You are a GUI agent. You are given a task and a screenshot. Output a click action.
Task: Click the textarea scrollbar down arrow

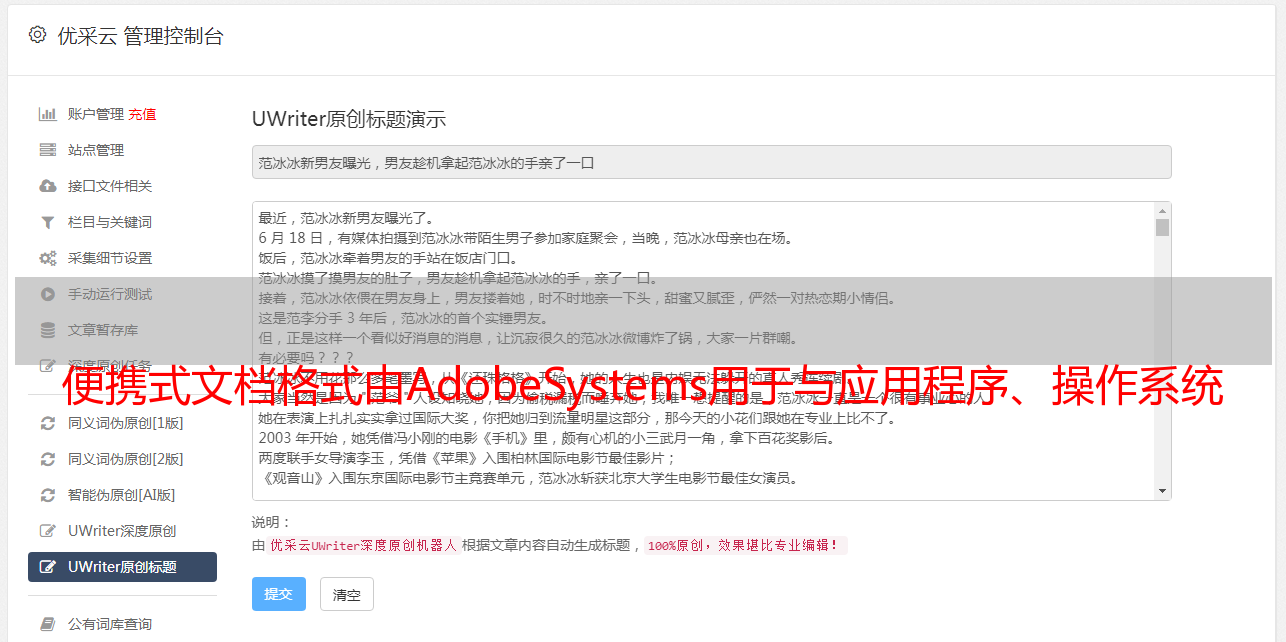click(x=1162, y=491)
